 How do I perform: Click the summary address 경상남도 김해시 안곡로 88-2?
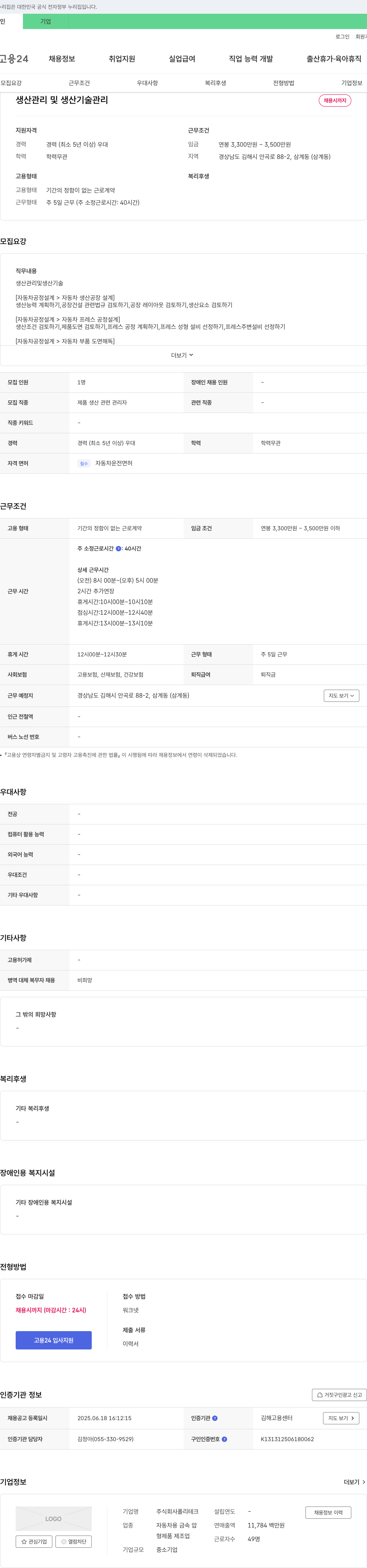(274, 157)
